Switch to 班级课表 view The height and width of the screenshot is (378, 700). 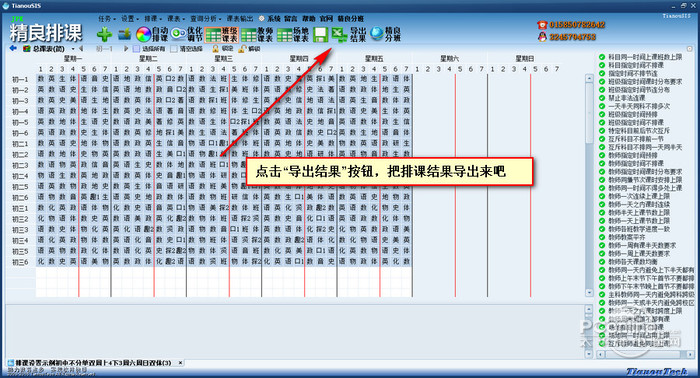[221, 34]
